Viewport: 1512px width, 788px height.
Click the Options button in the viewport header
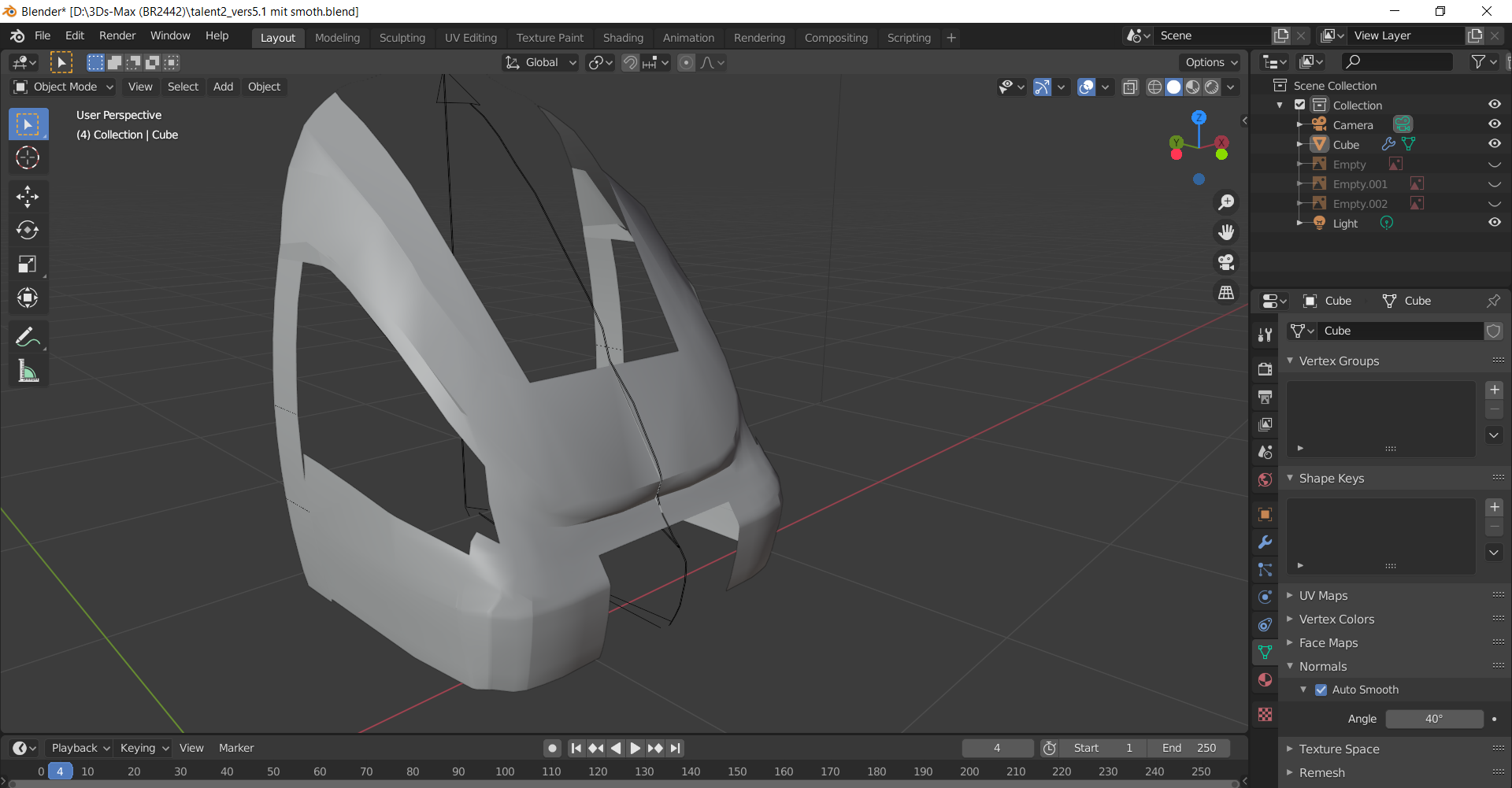(1211, 62)
